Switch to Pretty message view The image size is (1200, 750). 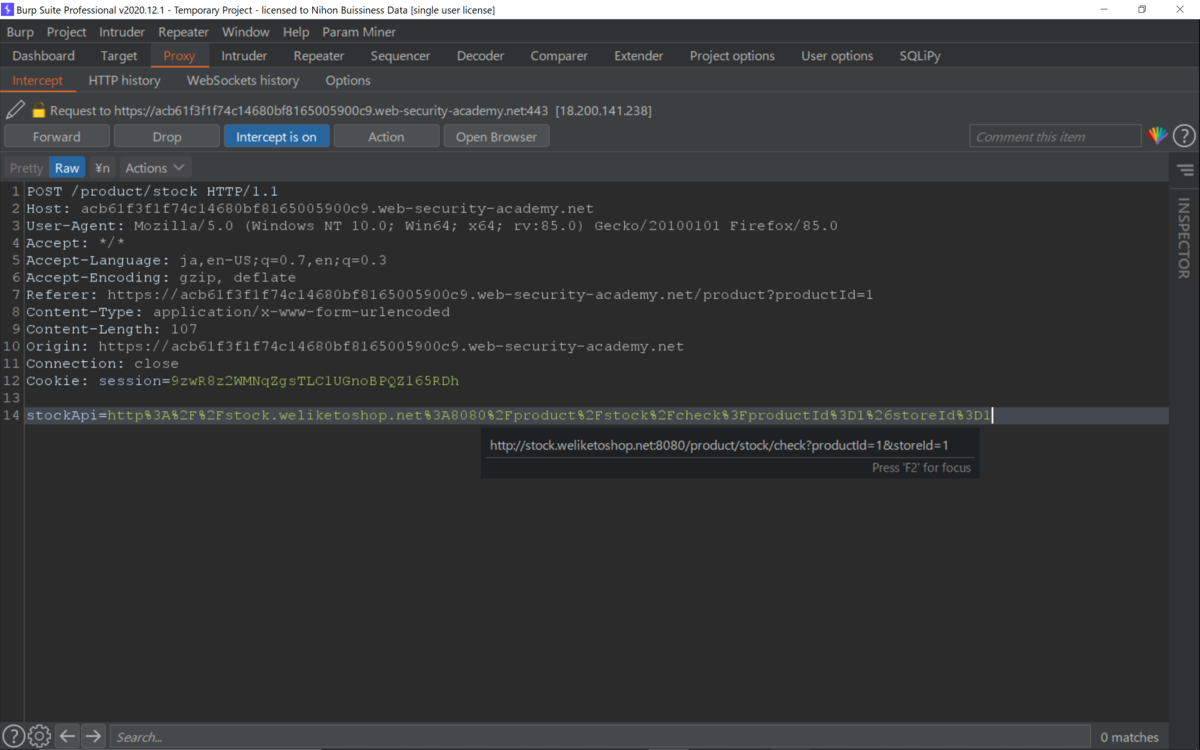tap(26, 168)
